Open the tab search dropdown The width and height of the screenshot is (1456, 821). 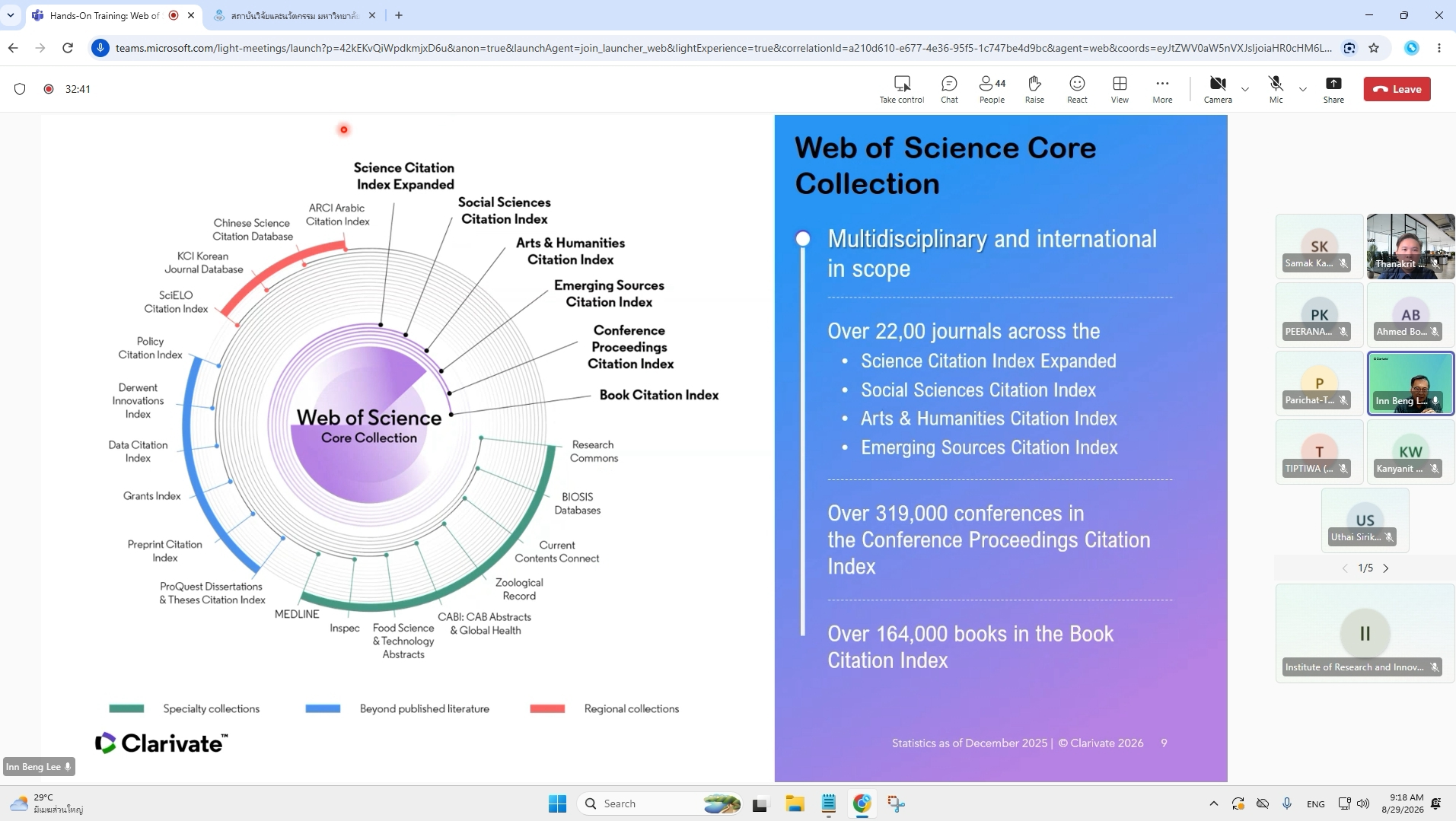pyautogui.click(x=11, y=15)
